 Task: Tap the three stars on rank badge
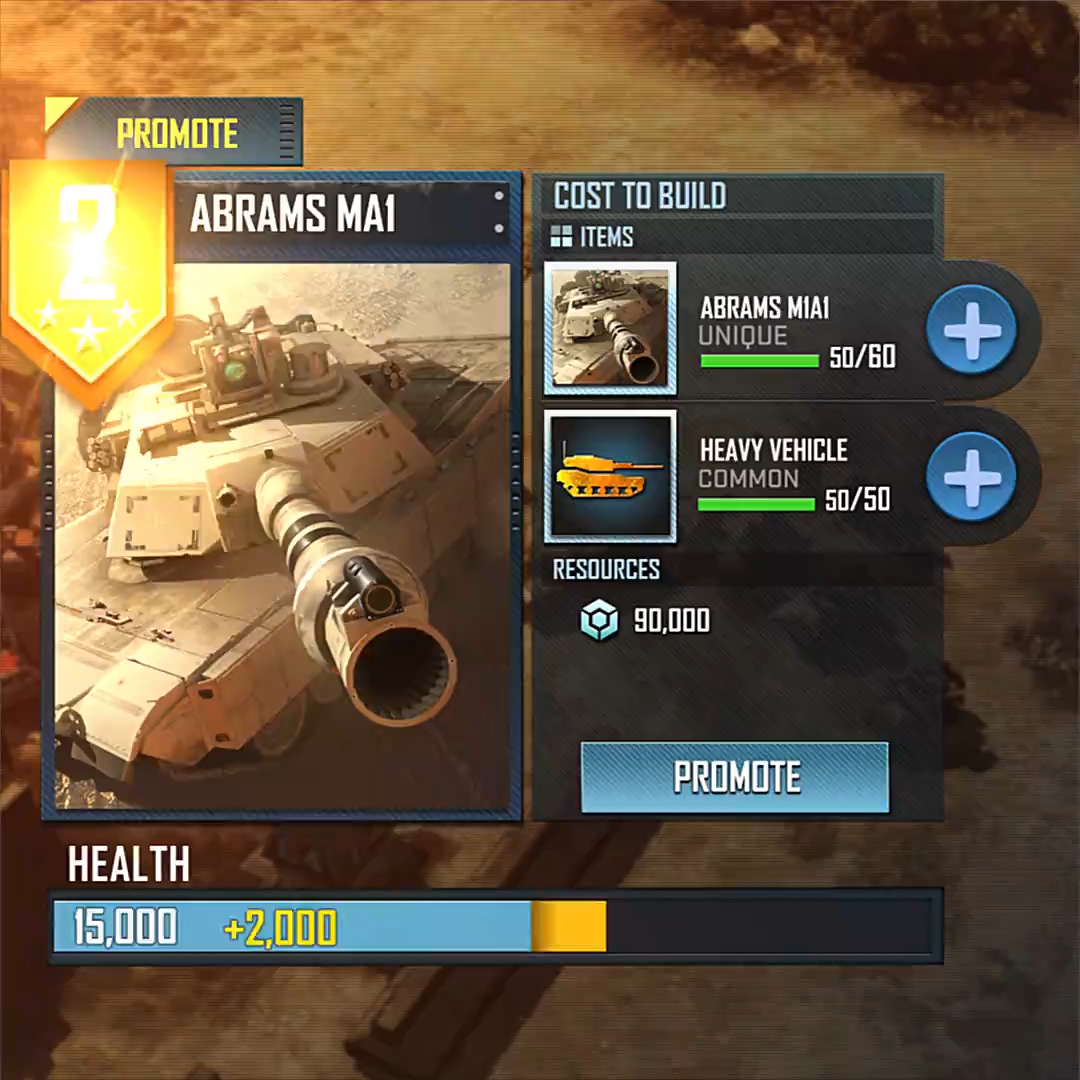[87, 324]
